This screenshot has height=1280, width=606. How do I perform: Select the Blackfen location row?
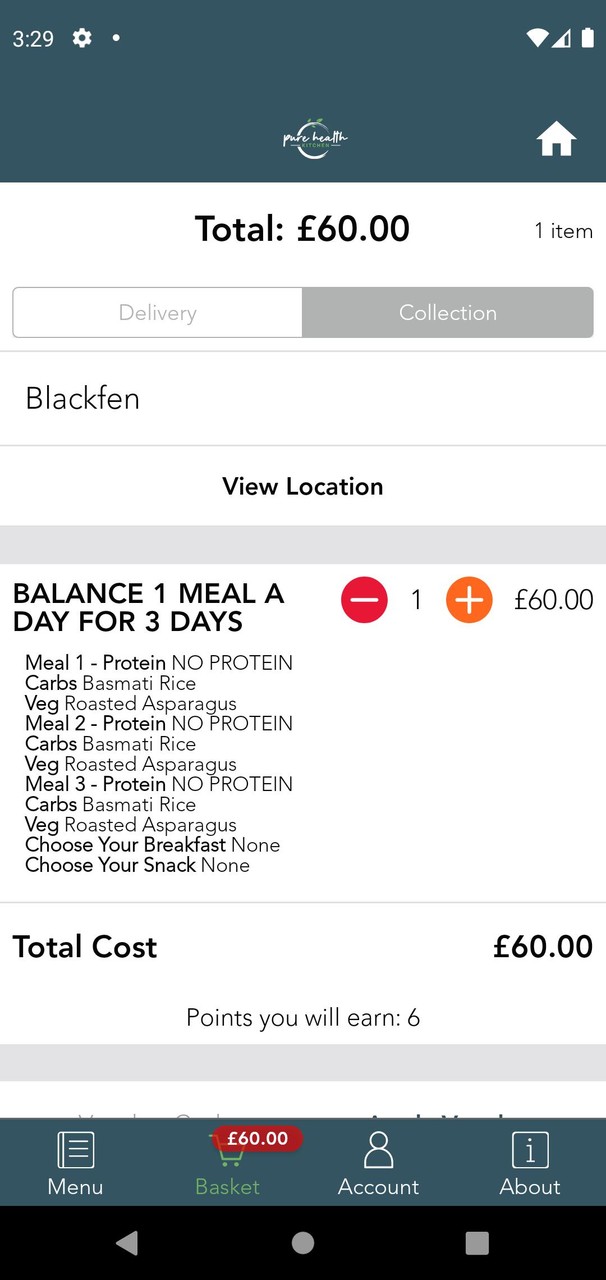pyautogui.click(x=303, y=399)
